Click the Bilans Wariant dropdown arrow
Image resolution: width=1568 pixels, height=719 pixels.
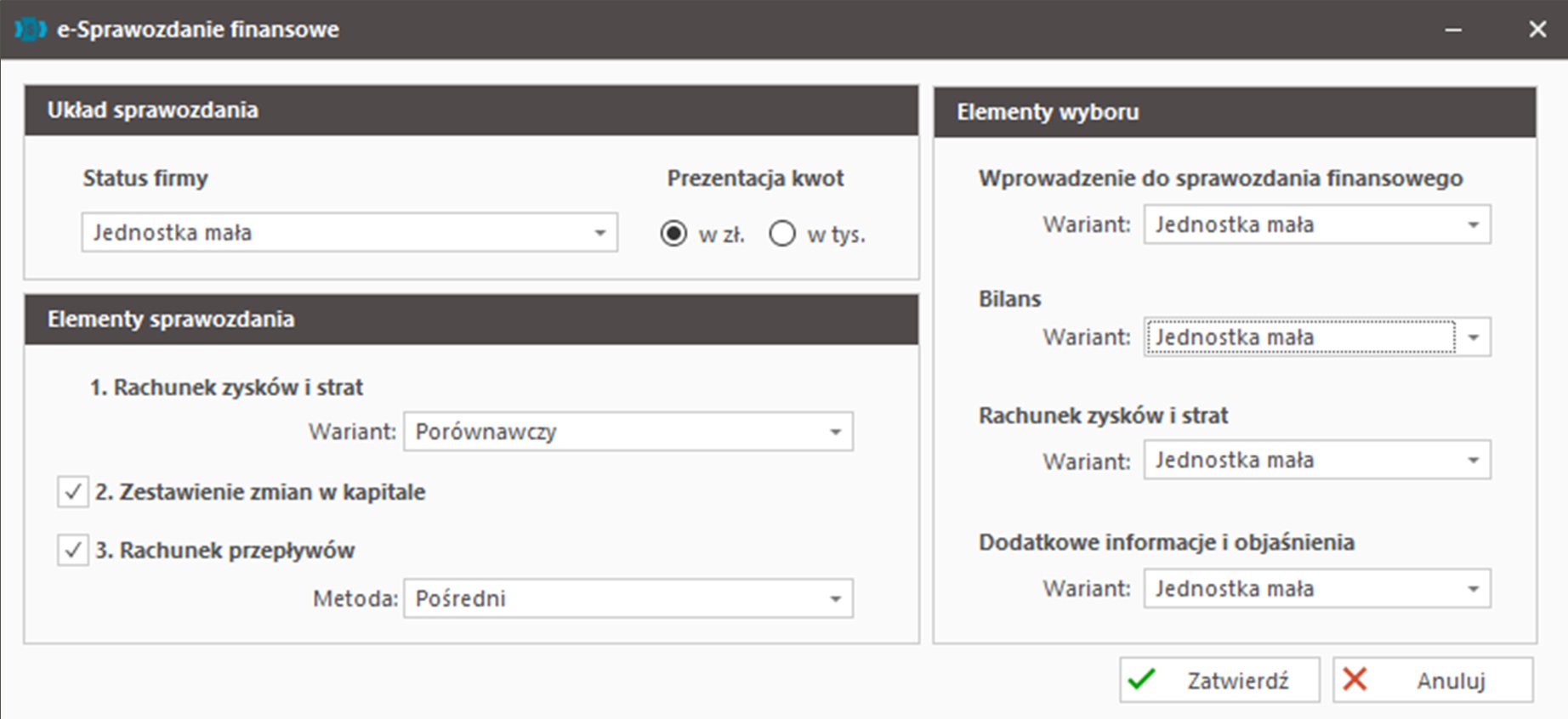point(1473,337)
